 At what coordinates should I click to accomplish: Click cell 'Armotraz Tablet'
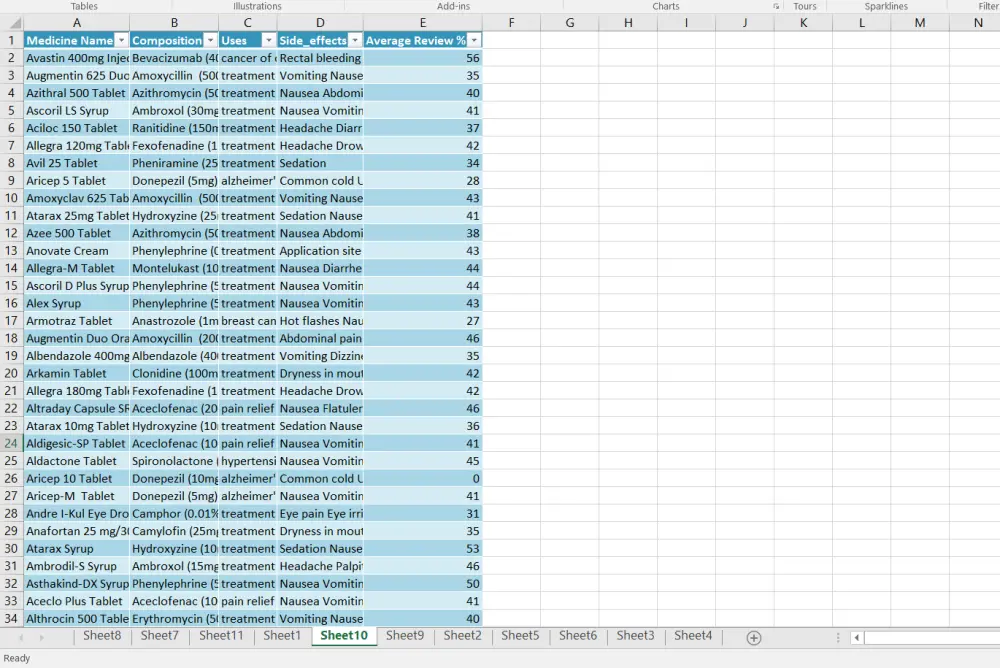point(77,321)
